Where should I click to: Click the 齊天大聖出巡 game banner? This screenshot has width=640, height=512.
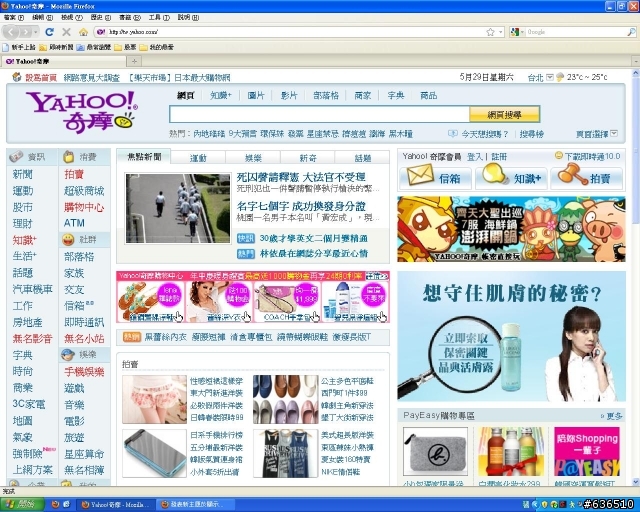click(x=511, y=229)
